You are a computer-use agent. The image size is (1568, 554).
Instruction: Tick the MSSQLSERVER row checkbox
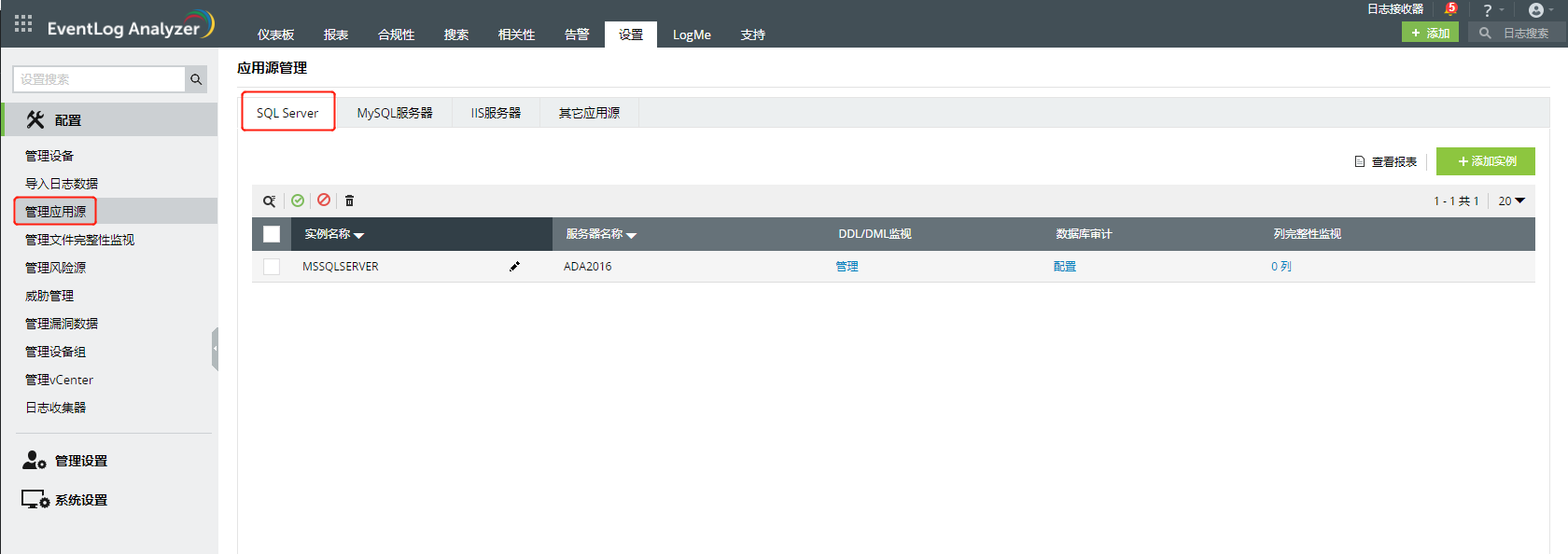[x=272, y=267]
